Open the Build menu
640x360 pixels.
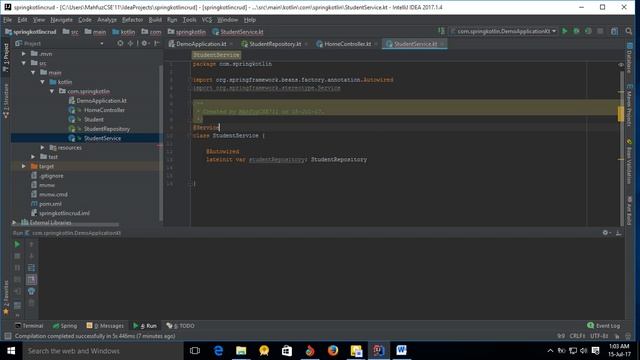point(155,20)
